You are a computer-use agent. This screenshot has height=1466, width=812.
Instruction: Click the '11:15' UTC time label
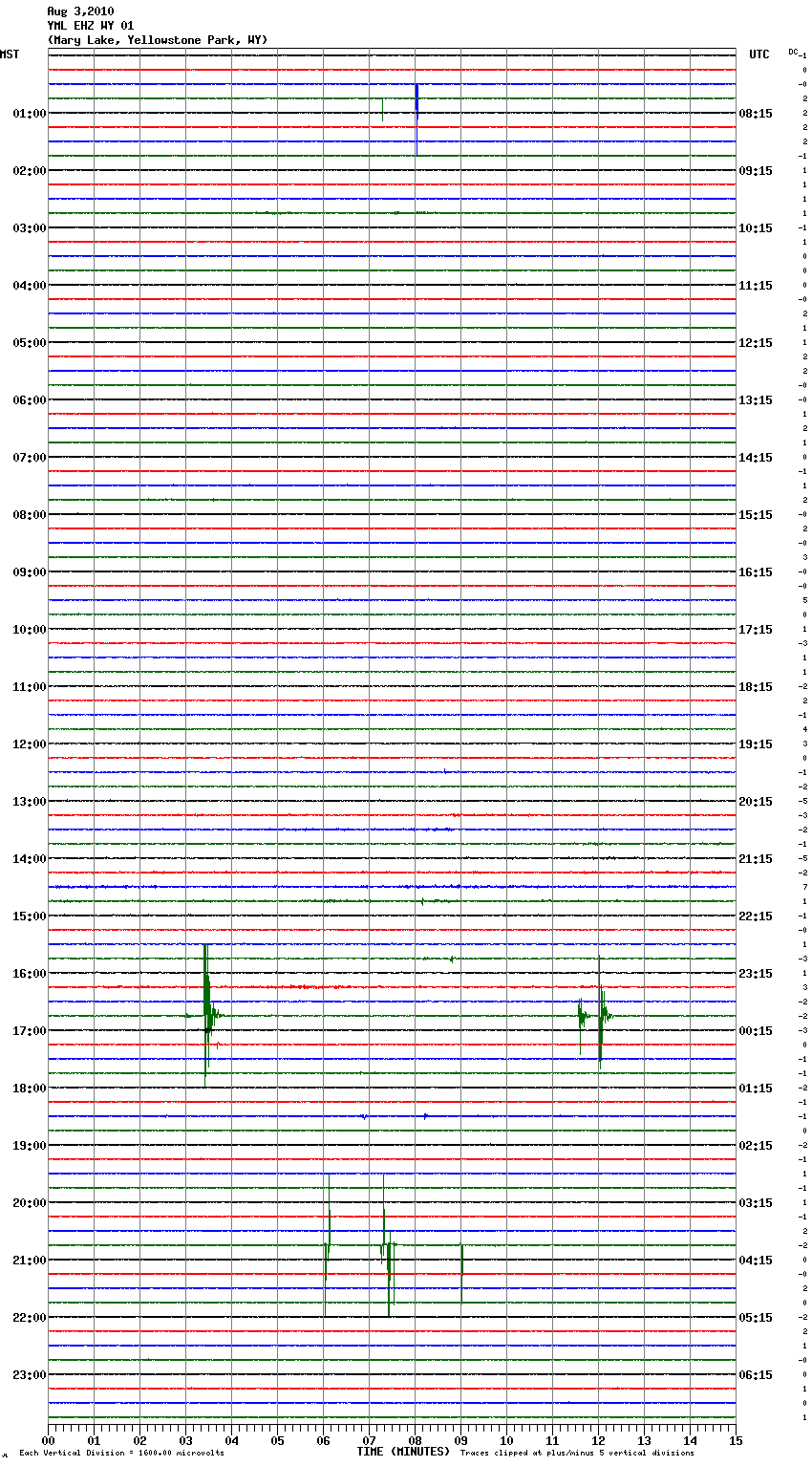click(x=756, y=286)
